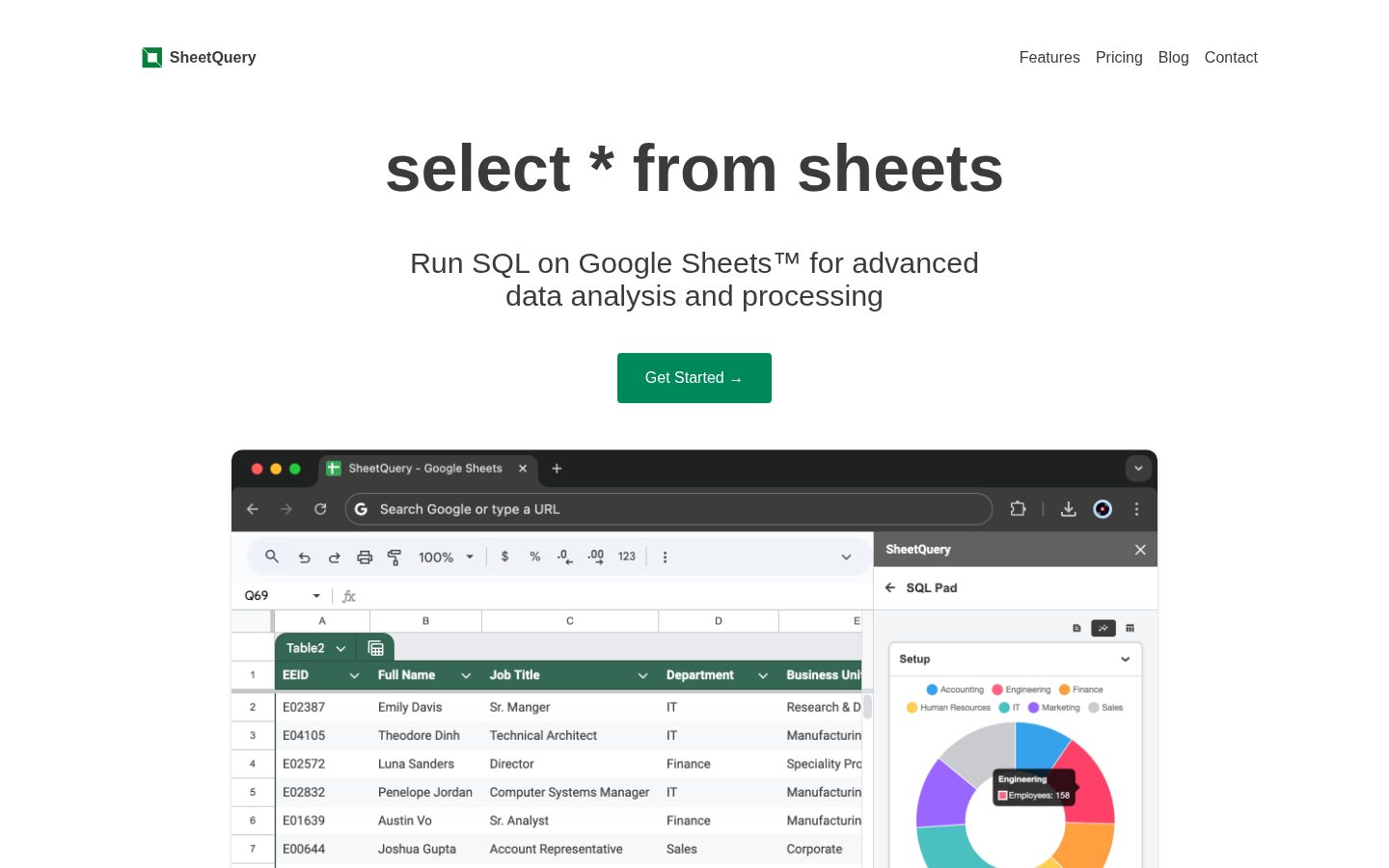Image resolution: width=1389 pixels, height=868 pixels.
Task: Select column C header
Action: (570, 621)
